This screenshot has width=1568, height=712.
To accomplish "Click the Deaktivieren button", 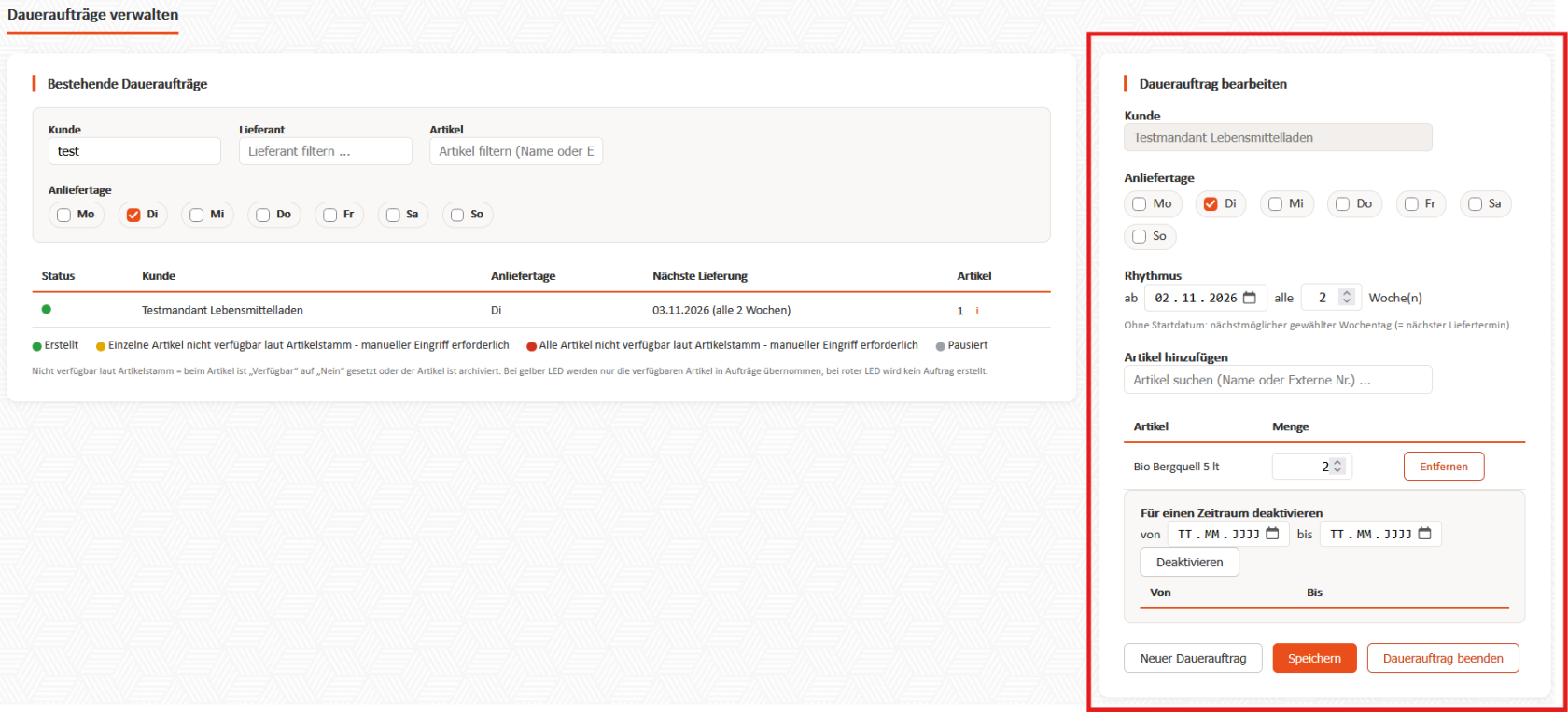I will [1190, 562].
